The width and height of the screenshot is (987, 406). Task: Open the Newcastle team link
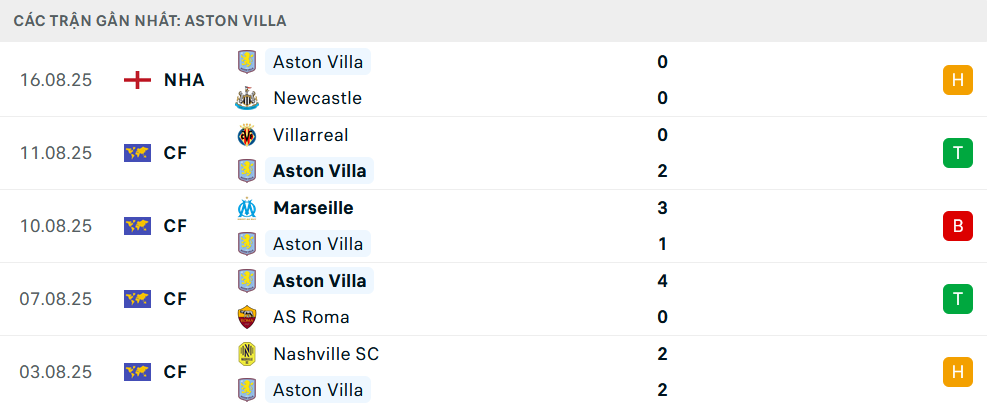coord(317,98)
